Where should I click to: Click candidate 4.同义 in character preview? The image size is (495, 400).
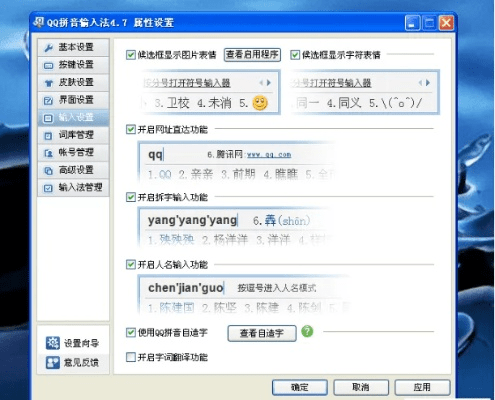[344, 103]
